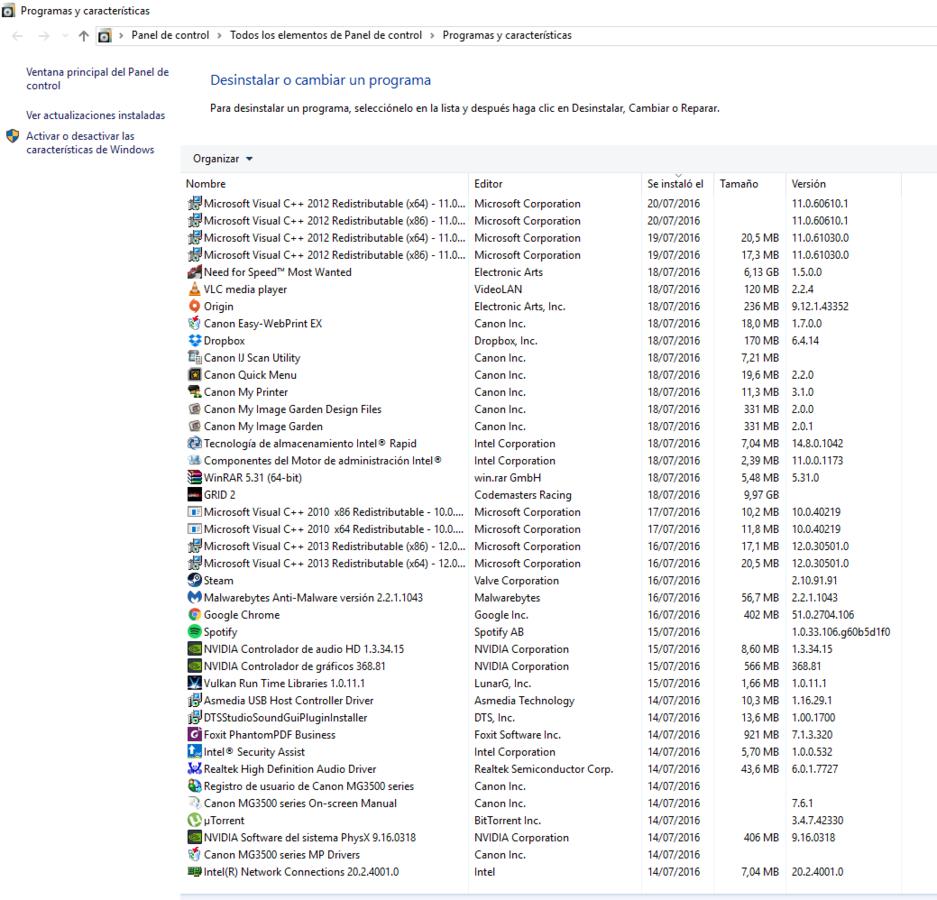The width and height of the screenshot is (937, 900).
Task: Click the µTorrent program icon
Action: (x=194, y=821)
